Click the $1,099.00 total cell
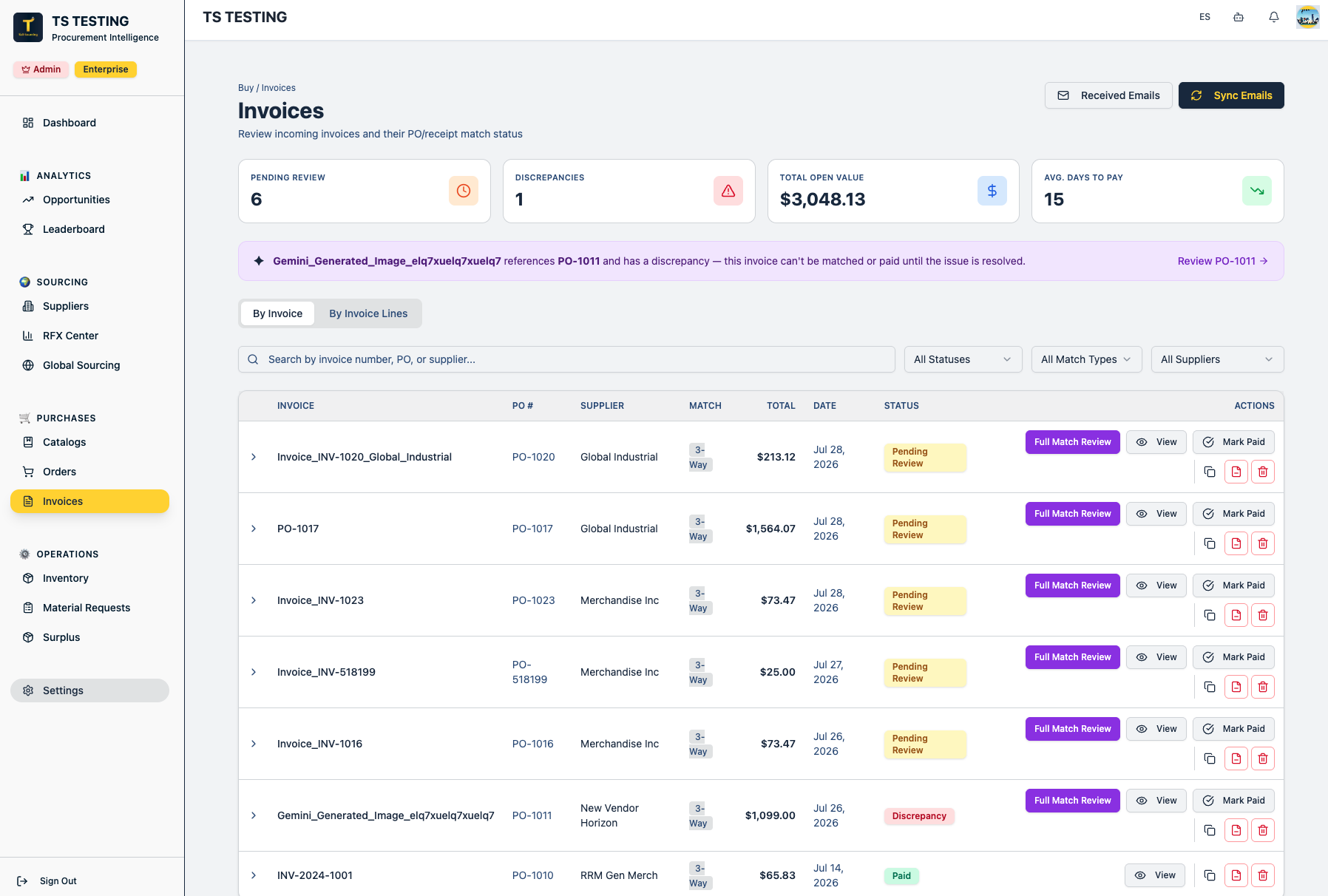 click(x=770, y=815)
